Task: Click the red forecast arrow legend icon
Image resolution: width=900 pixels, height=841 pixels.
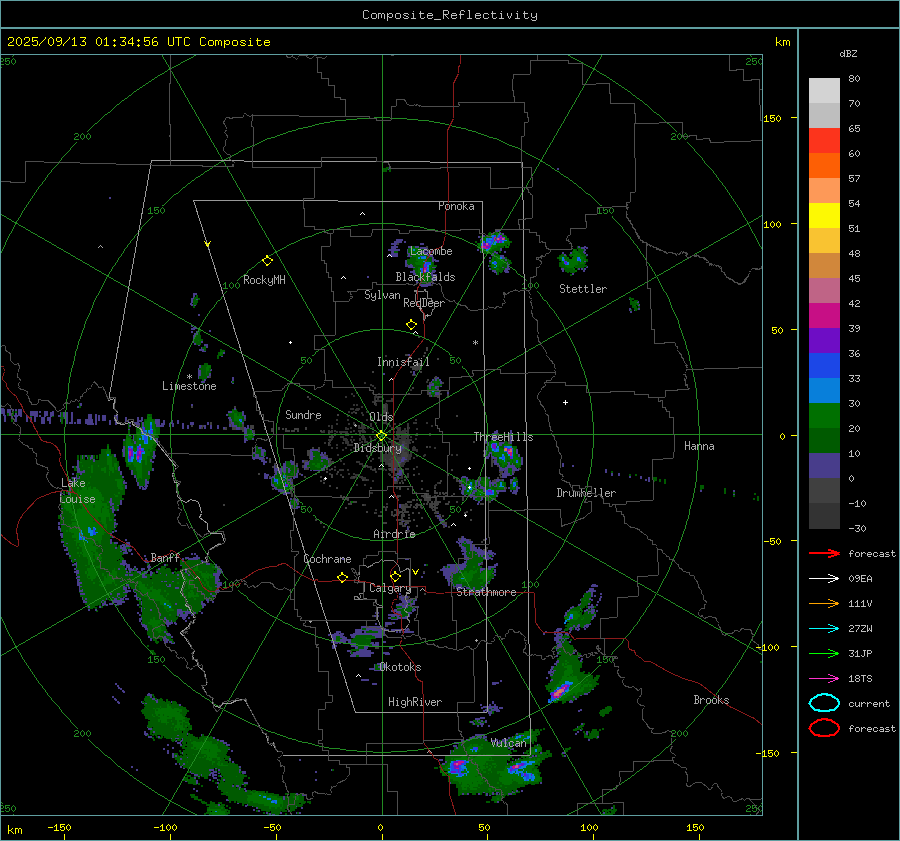Action: [824, 553]
